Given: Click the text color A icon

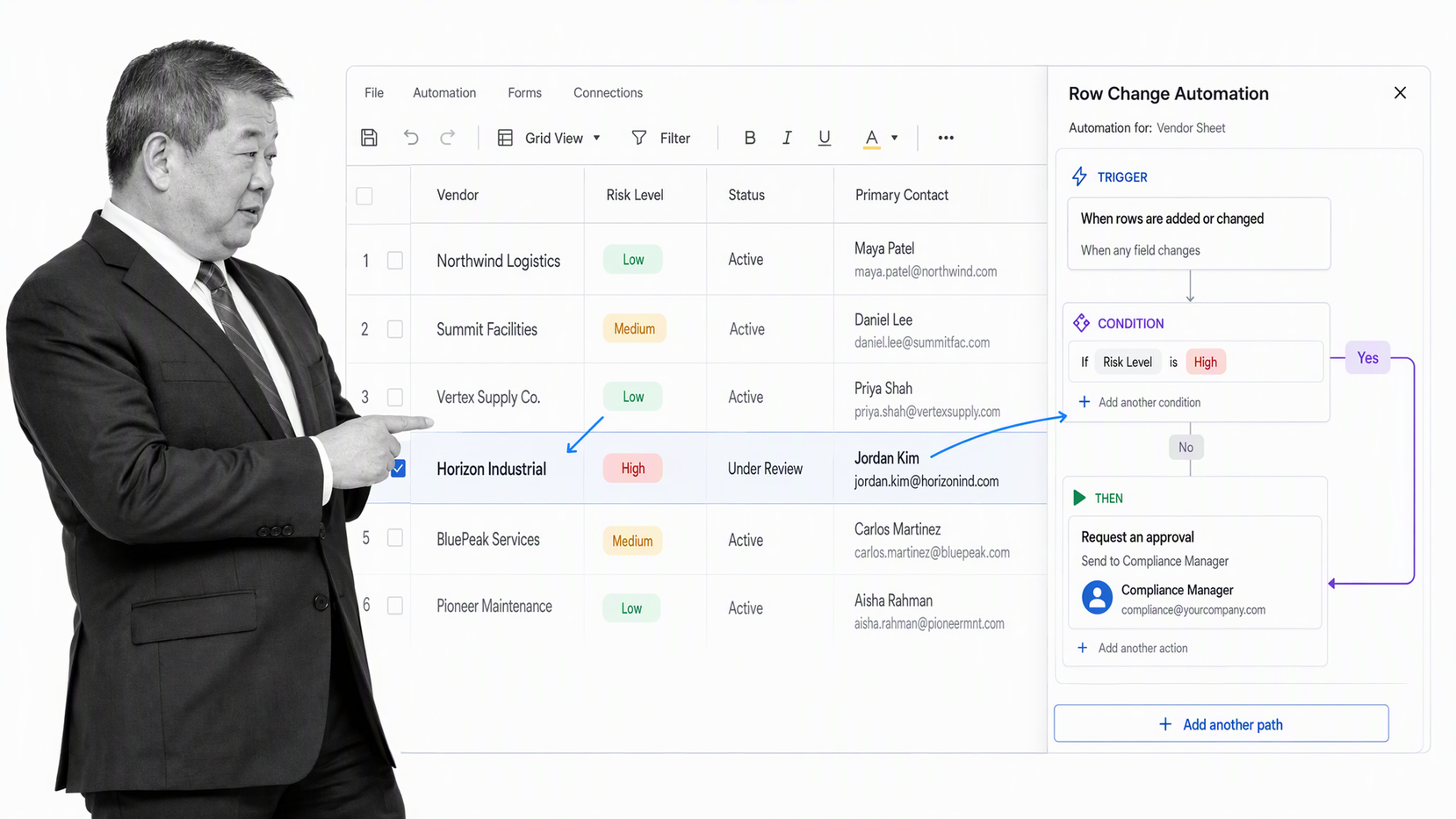Looking at the screenshot, I should (871, 139).
